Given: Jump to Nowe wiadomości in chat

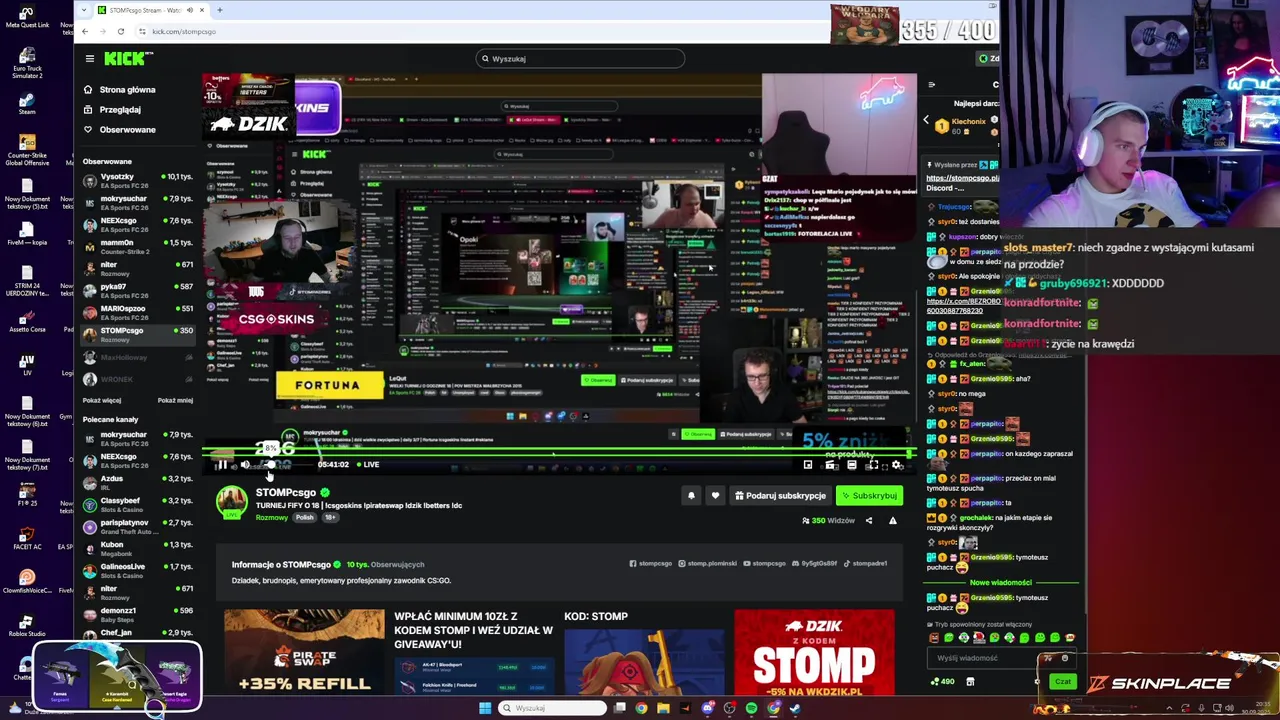Looking at the screenshot, I should [1000, 583].
